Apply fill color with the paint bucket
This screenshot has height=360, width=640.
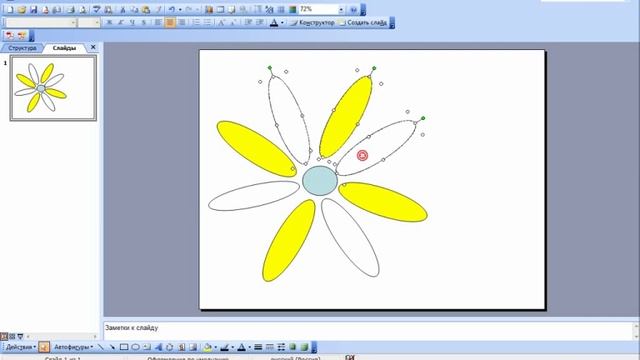click(207, 347)
